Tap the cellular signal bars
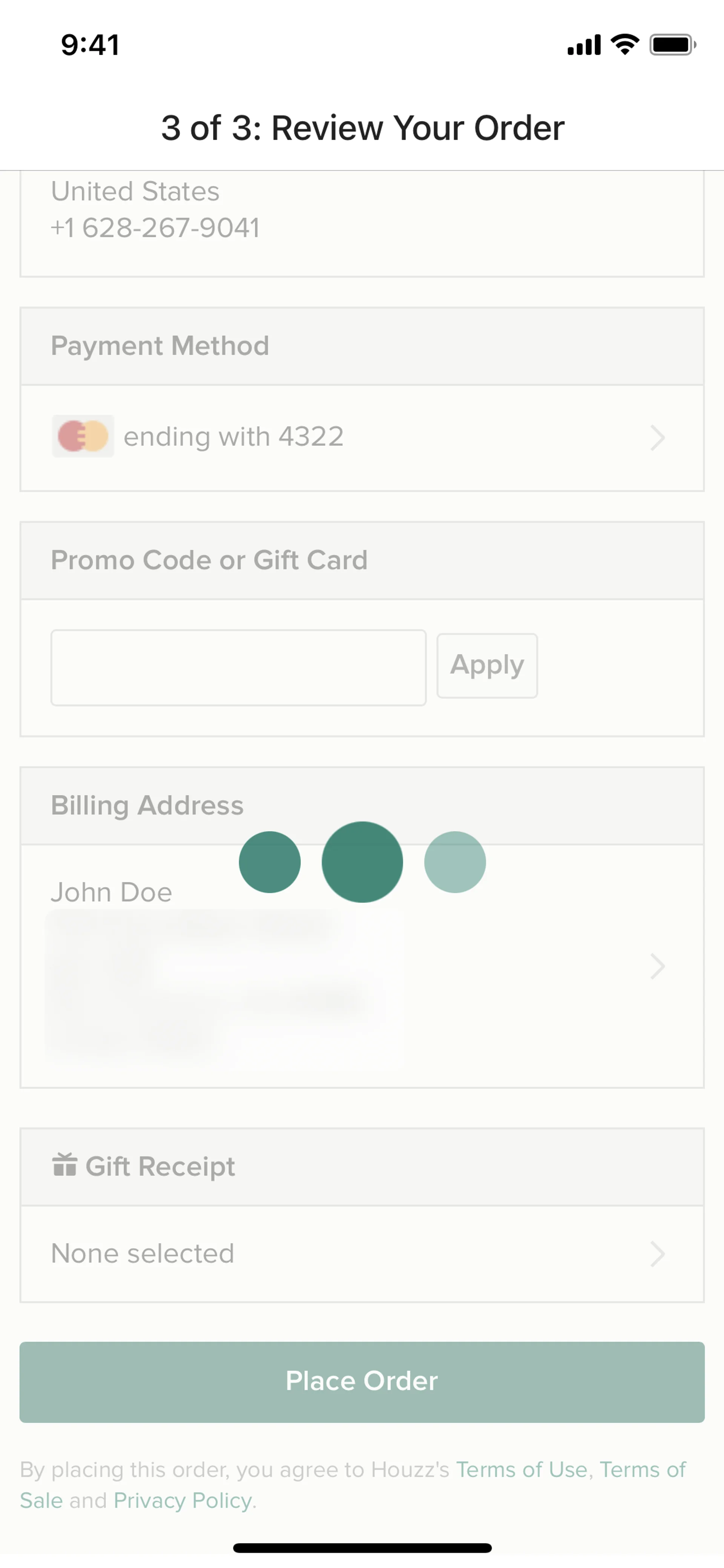This screenshot has width=724, height=1568. tap(583, 45)
